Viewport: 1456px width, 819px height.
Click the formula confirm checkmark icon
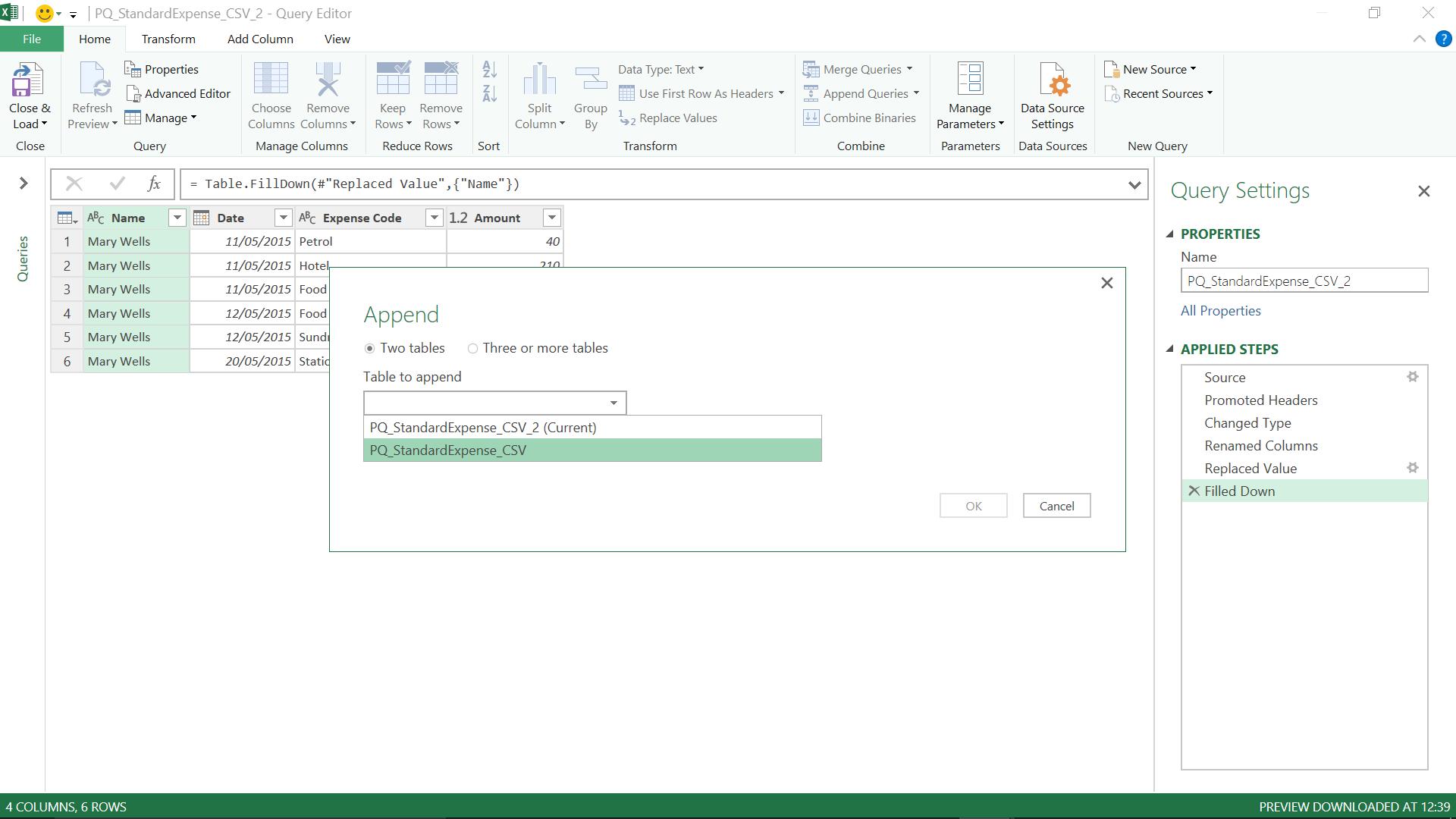(x=117, y=184)
